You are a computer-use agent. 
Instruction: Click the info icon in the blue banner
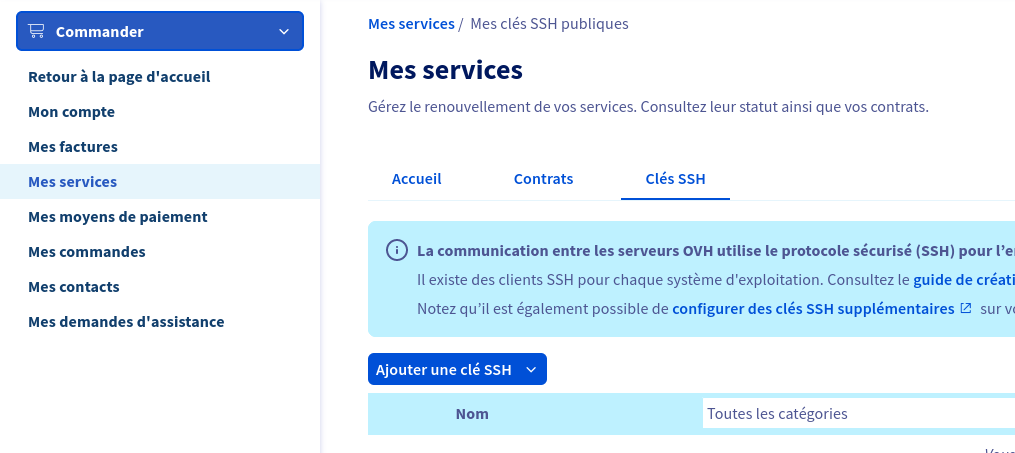[x=397, y=250]
